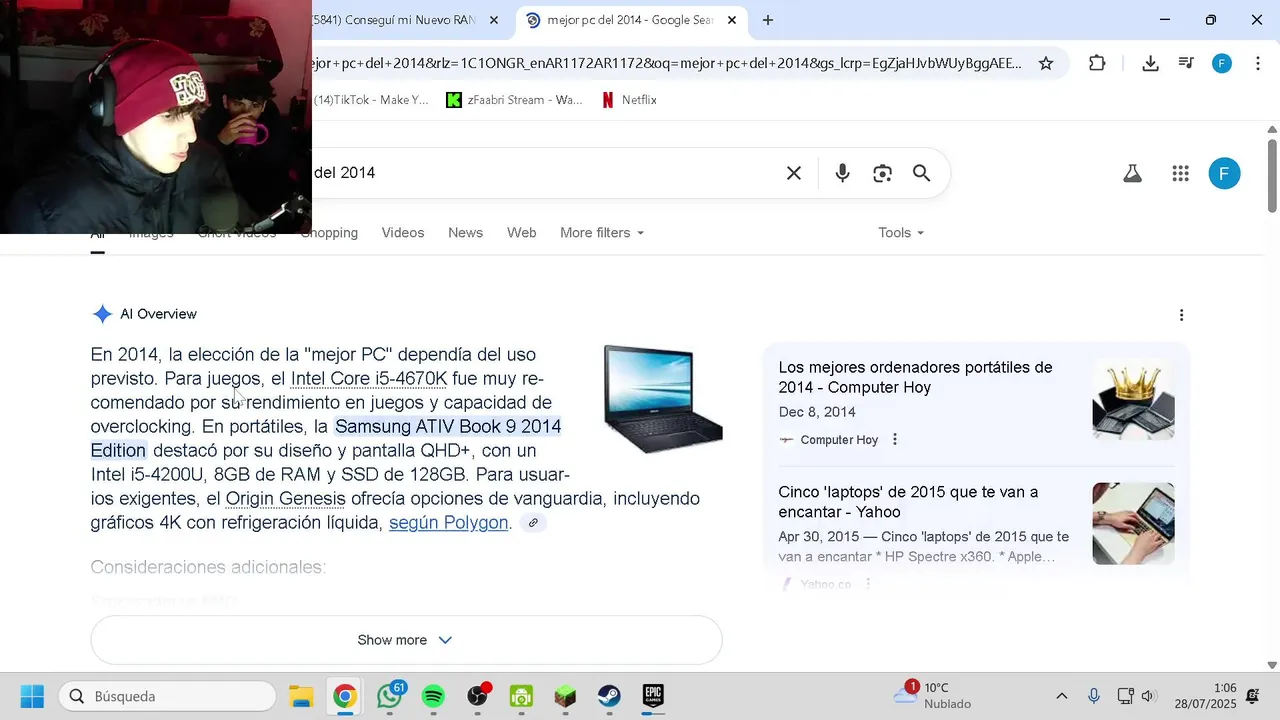The image size is (1280, 720).
Task: Expand the More filters dropdown
Action: 602,233
